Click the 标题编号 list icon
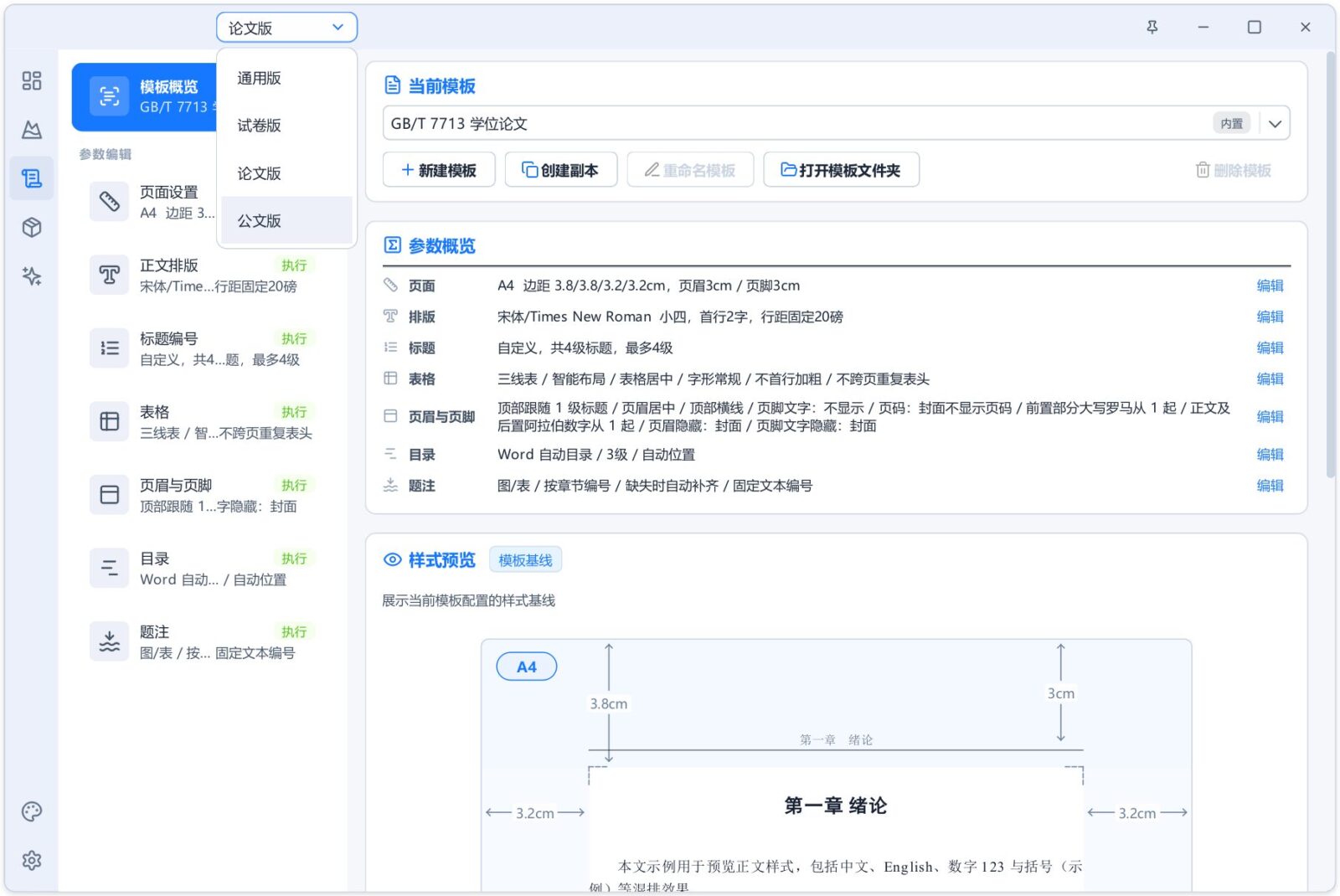Screen dimensions: 1340x896 (x=109, y=348)
